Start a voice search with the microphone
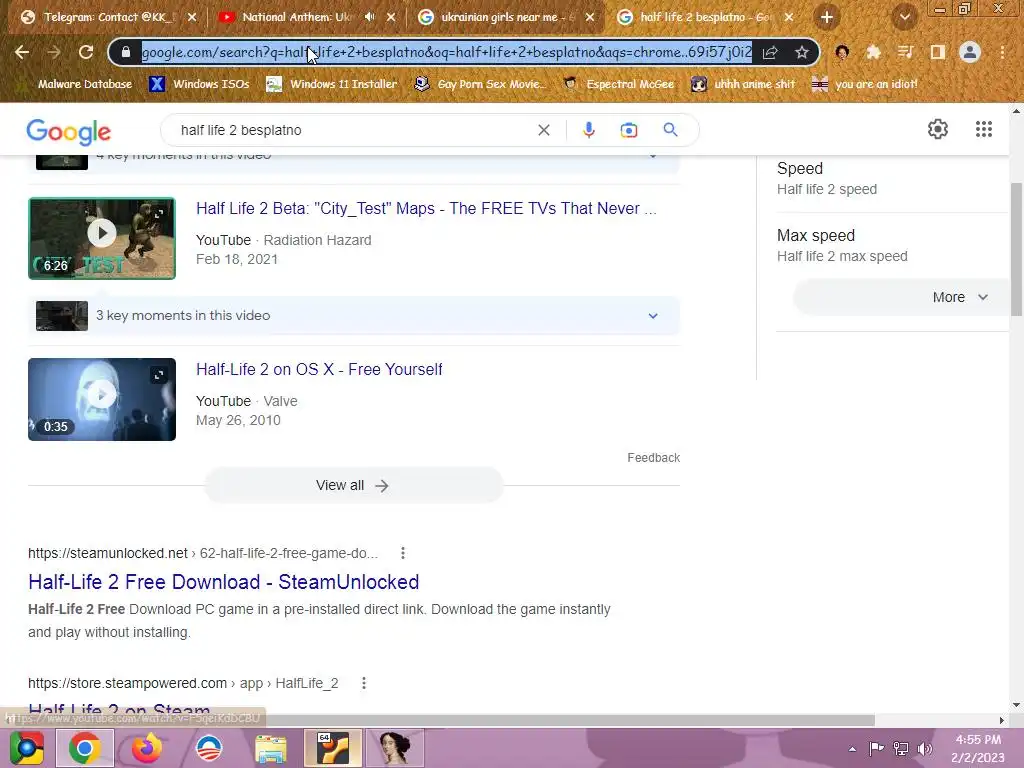Screen dimensions: 1024x768 pos(588,130)
